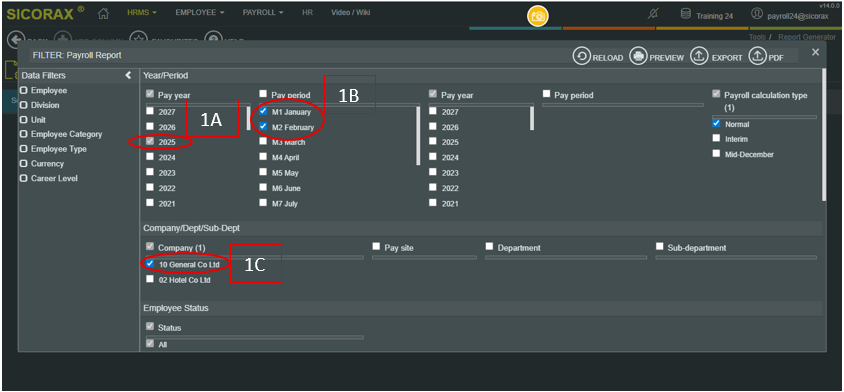The height and width of the screenshot is (392, 844).
Task: Check 2024 in the first Pay year list
Action: [150, 157]
